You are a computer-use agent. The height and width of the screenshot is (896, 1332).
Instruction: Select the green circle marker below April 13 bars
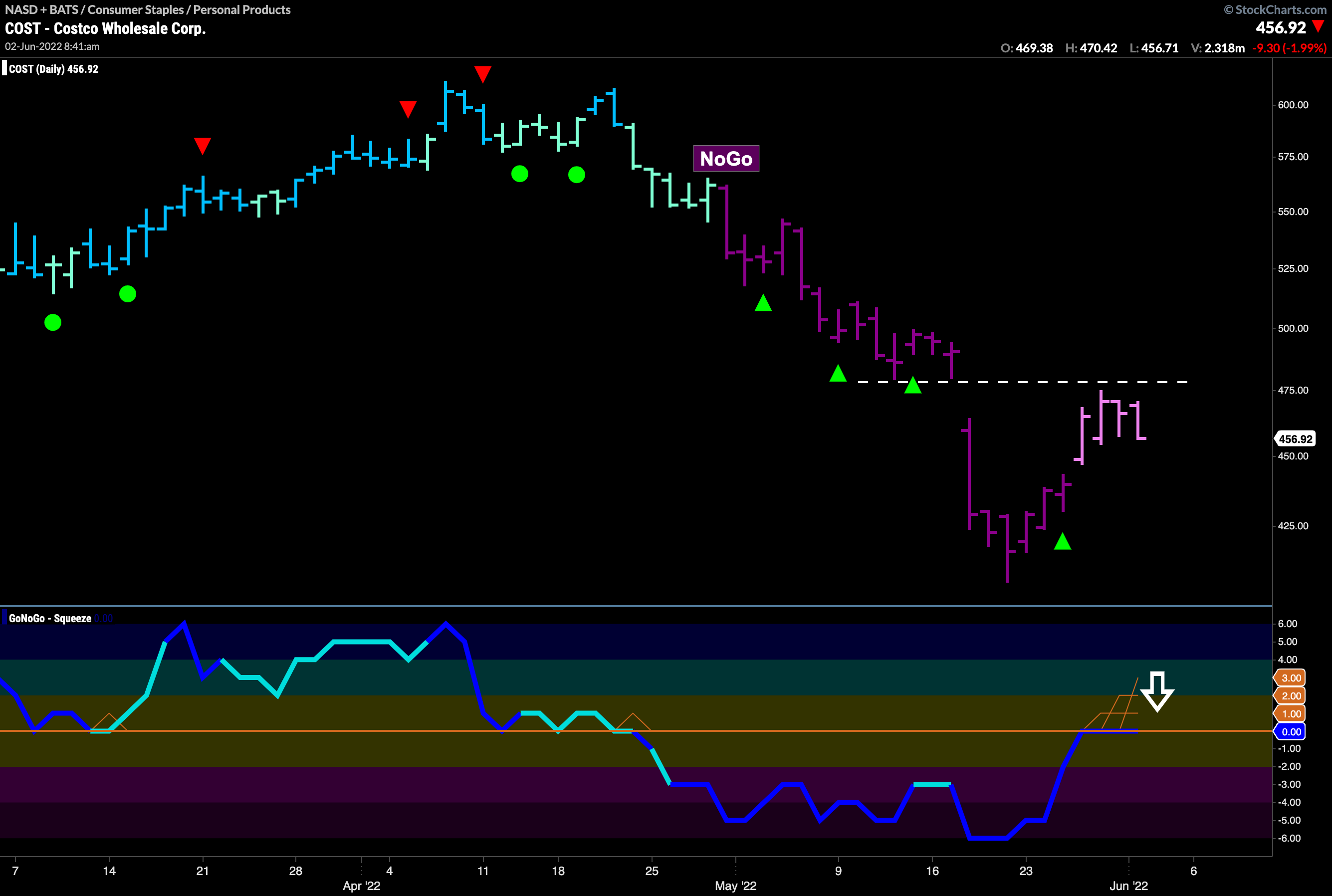tap(519, 174)
